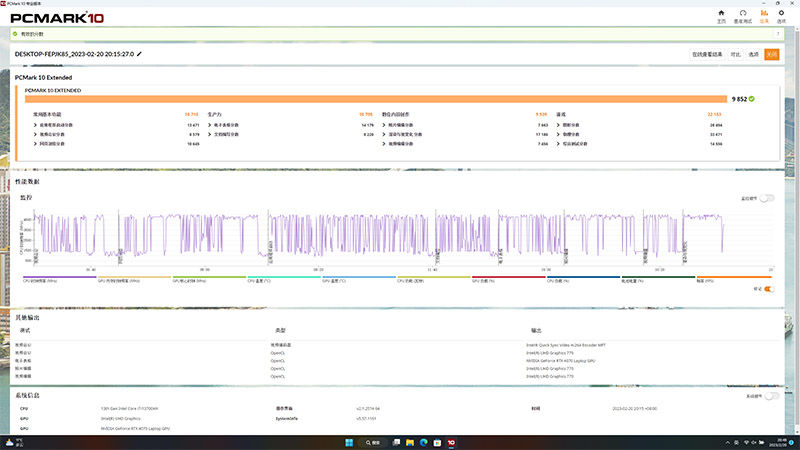Expand the app start-up score row (13 671)
The image size is (800, 450).
pos(116,125)
